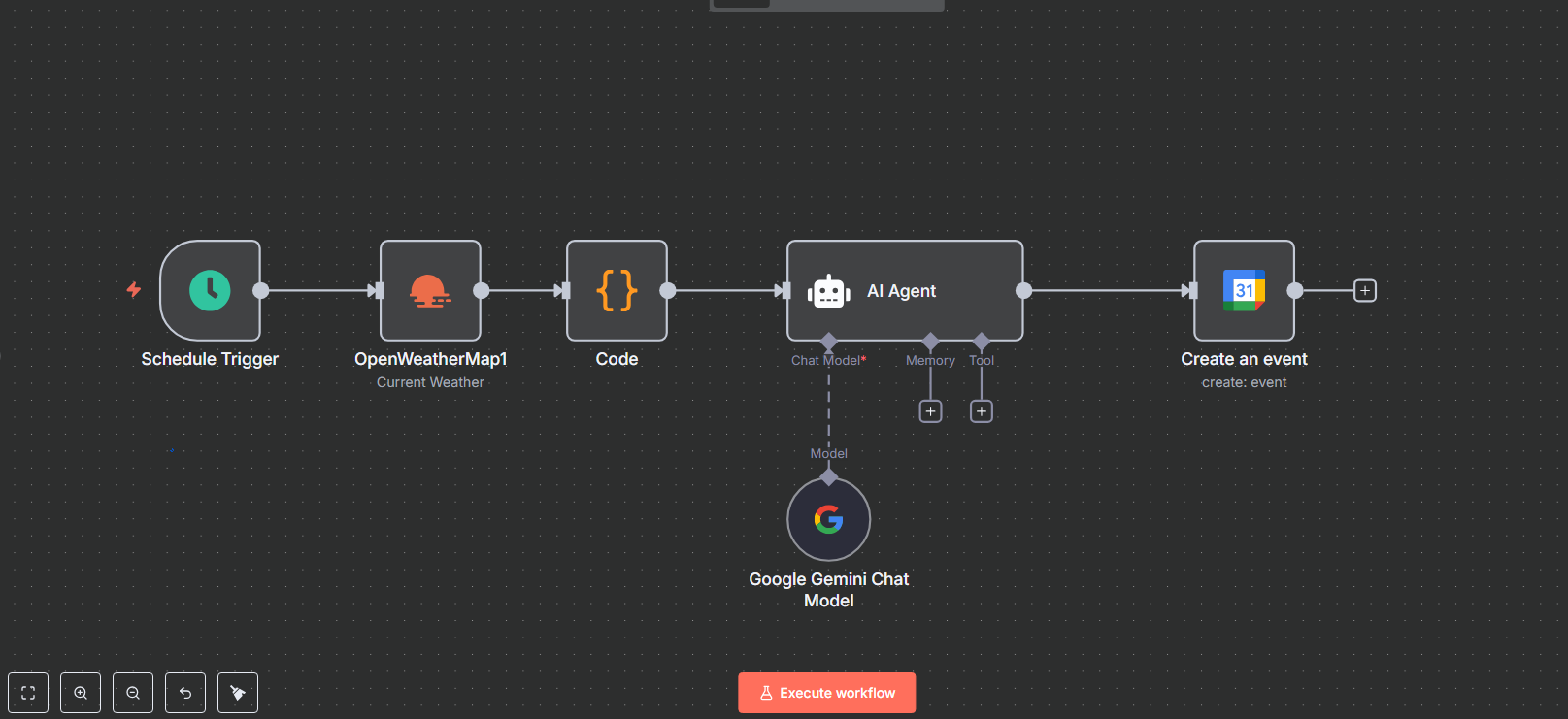The width and height of the screenshot is (1568, 719).
Task: Add a Tool sub-node to AI Agent
Action: coord(982,411)
